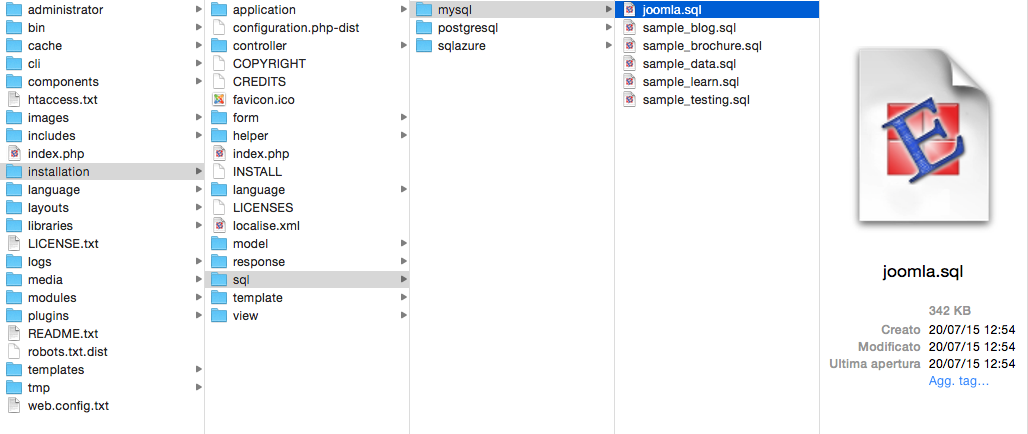The width and height of the screenshot is (1028, 434).
Task: Click the sample_testing.sql file icon
Action: coord(629,100)
